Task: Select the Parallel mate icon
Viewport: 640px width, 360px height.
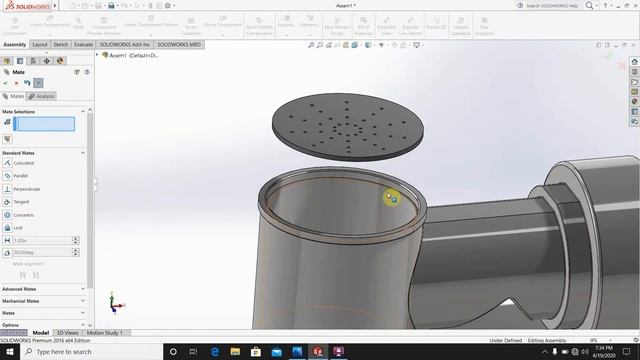Action: 7,176
